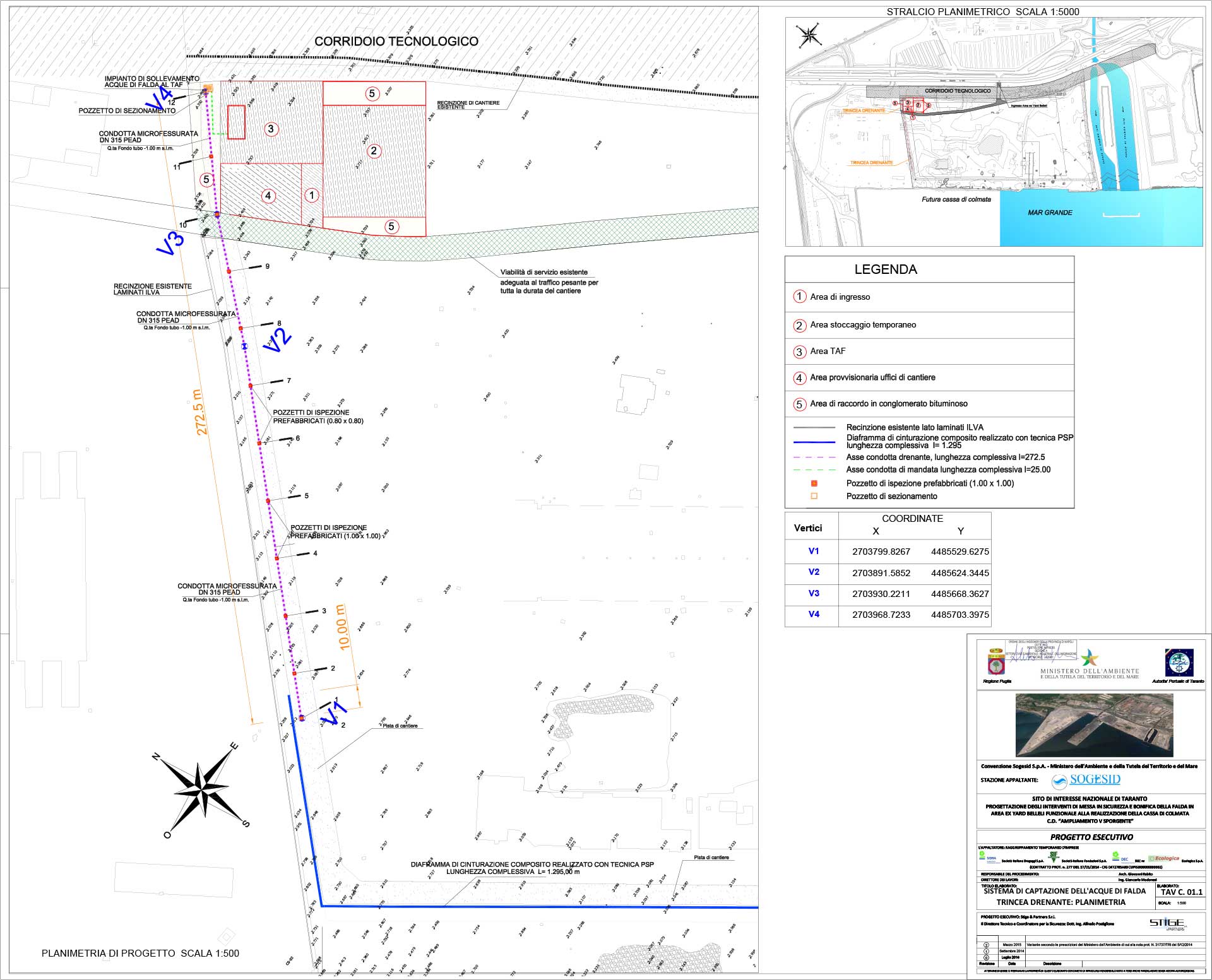Click the CORRIDOIO TECNOLOGICO title on the main plan
The height and width of the screenshot is (980, 1212).
click(396, 42)
